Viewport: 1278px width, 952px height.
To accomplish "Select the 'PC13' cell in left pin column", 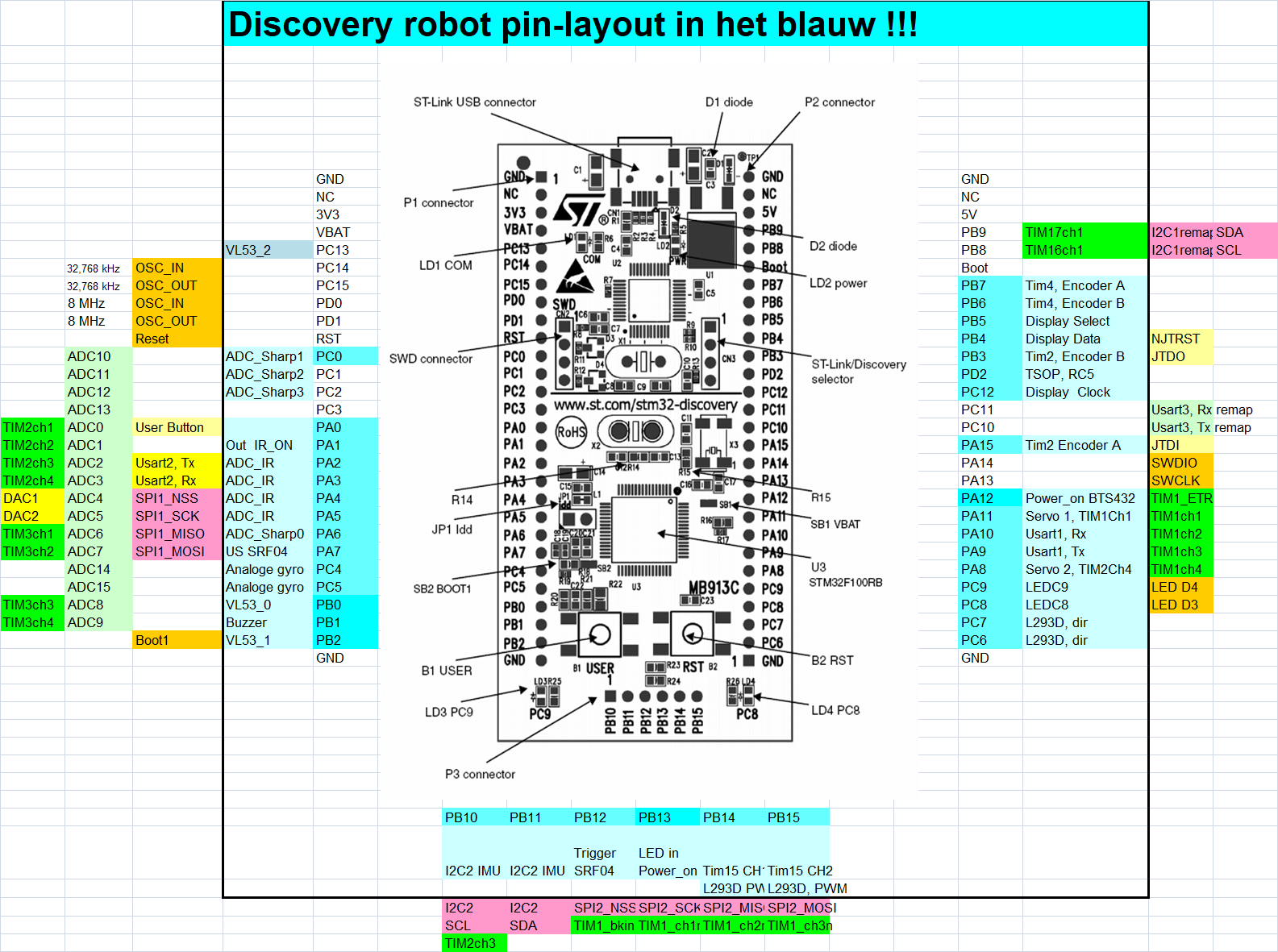I will (345, 250).
